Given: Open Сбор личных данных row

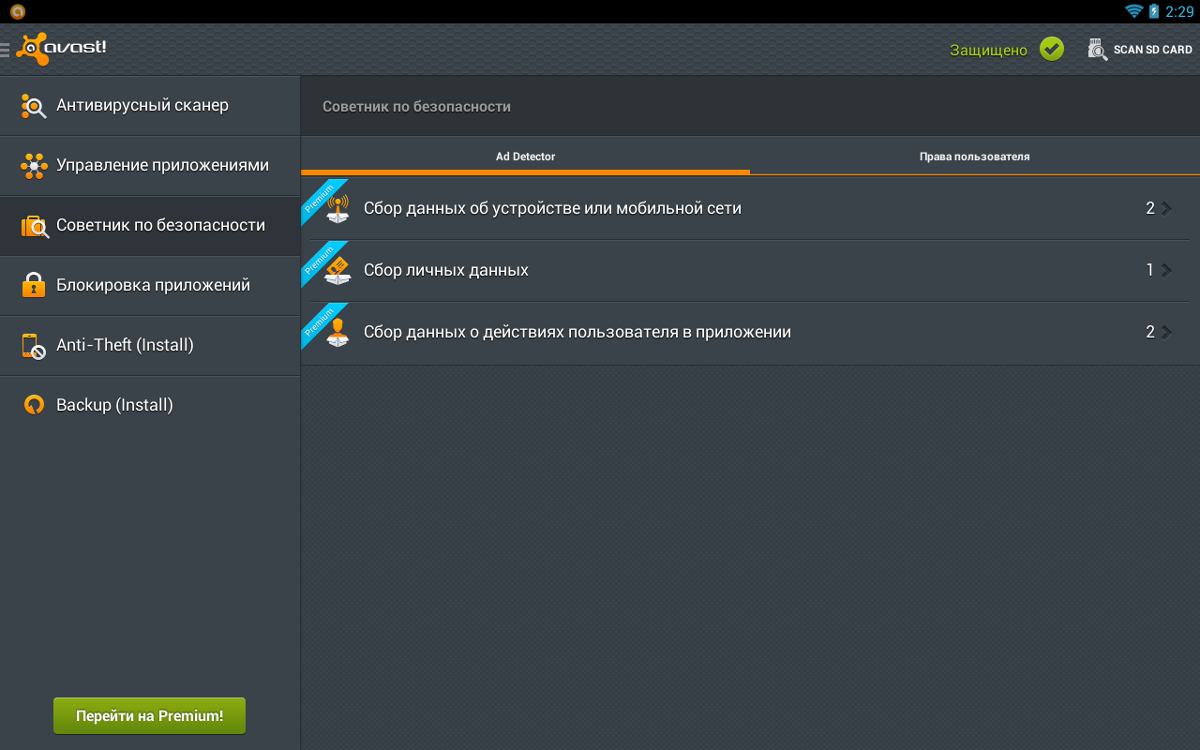Looking at the screenshot, I should coord(750,270).
